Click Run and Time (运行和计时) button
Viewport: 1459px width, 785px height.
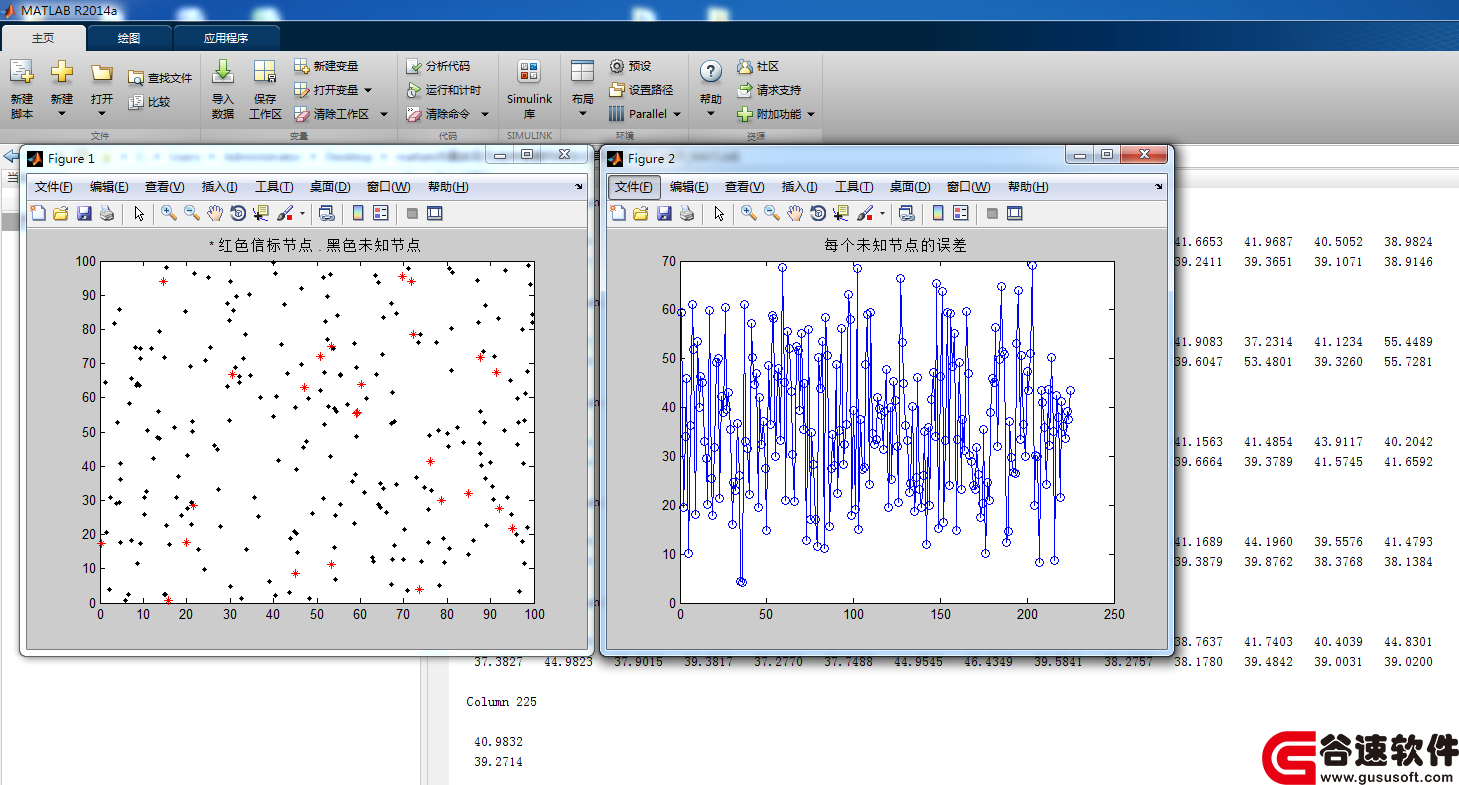tap(444, 90)
